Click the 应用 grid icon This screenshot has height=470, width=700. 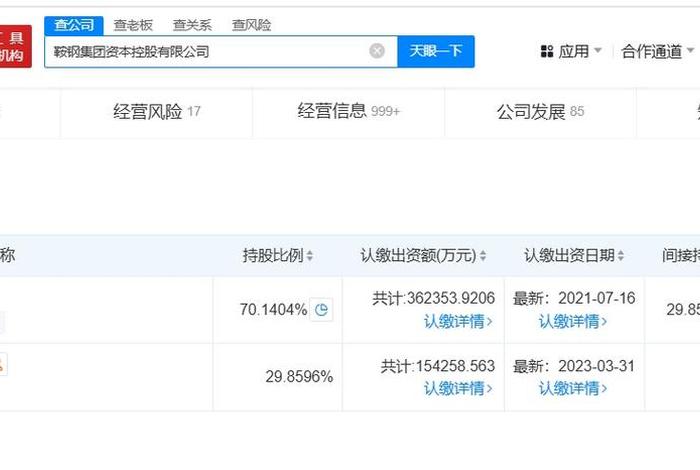[x=546, y=51]
